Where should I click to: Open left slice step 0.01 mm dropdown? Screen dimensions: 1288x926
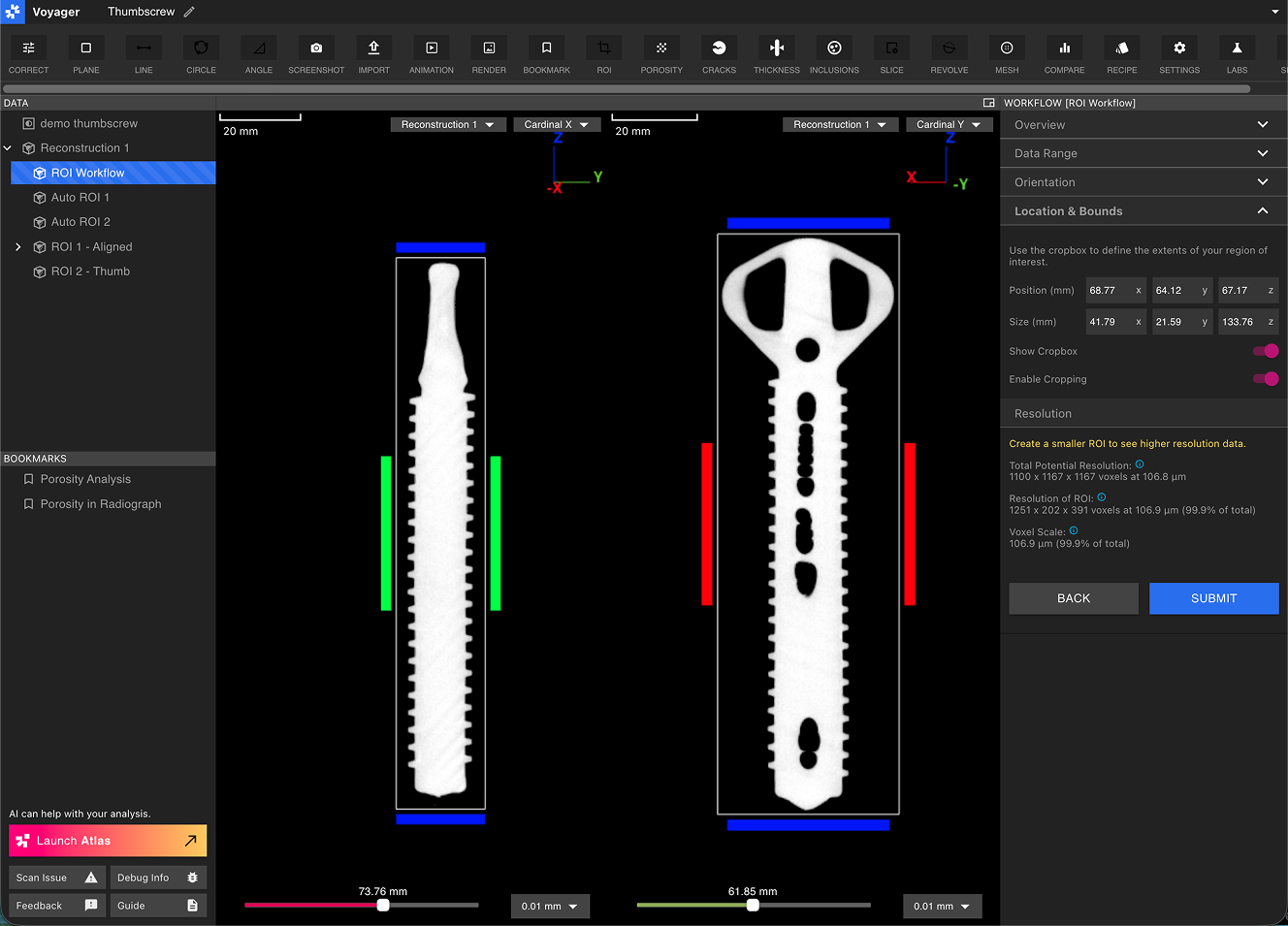(x=550, y=907)
